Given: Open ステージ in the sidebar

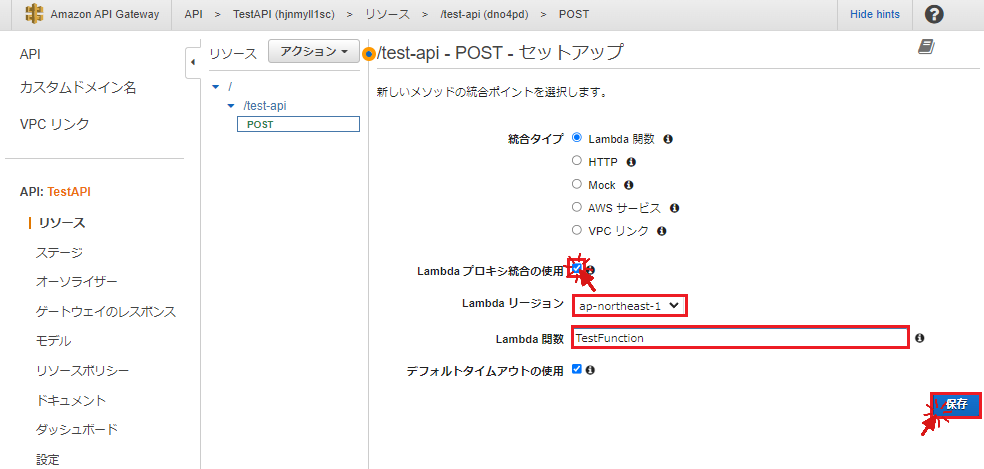Looking at the screenshot, I should 60,252.
